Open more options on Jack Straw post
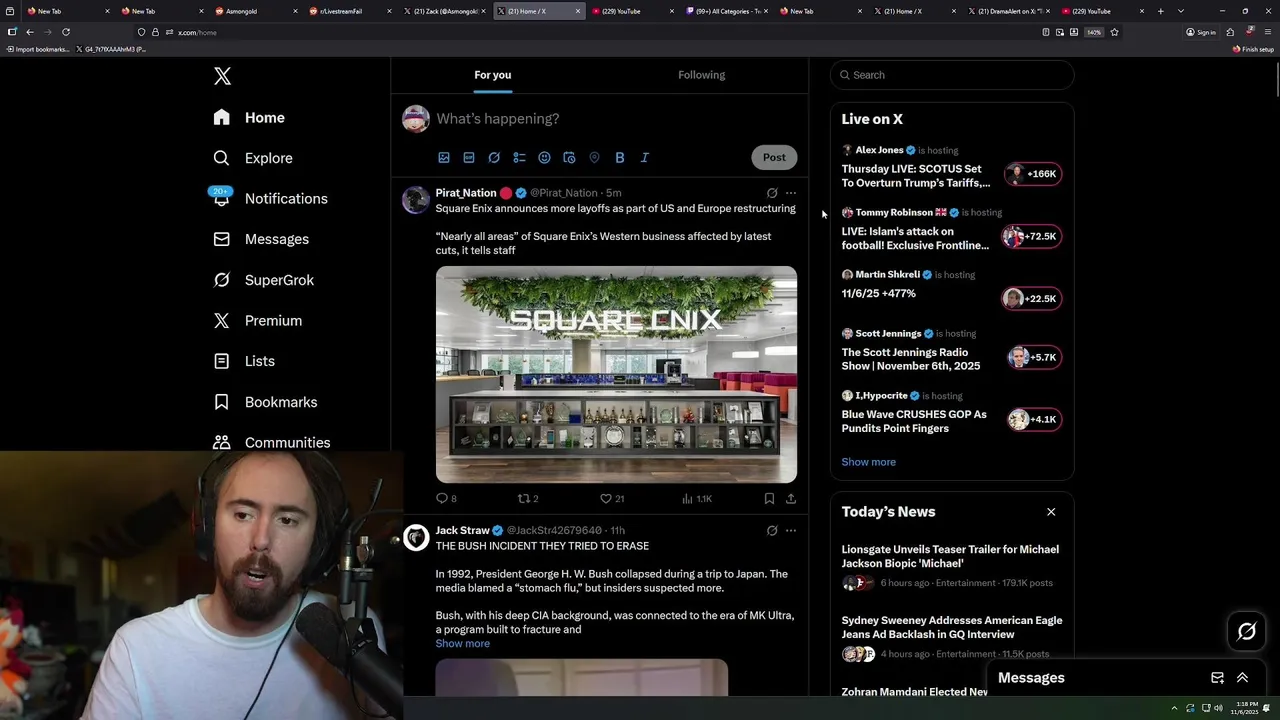1280x720 pixels. tap(791, 531)
